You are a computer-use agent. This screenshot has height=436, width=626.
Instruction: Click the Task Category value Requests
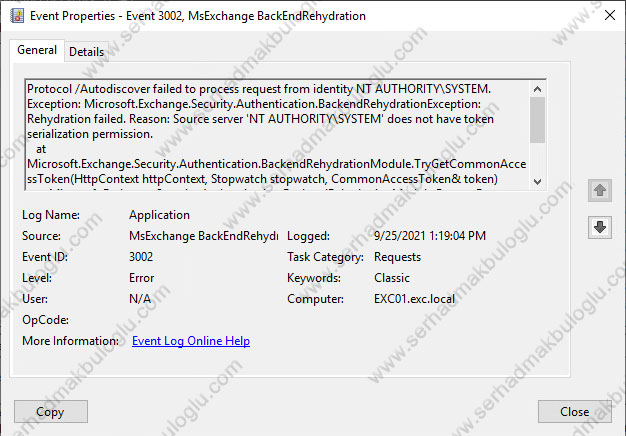pos(397,257)
